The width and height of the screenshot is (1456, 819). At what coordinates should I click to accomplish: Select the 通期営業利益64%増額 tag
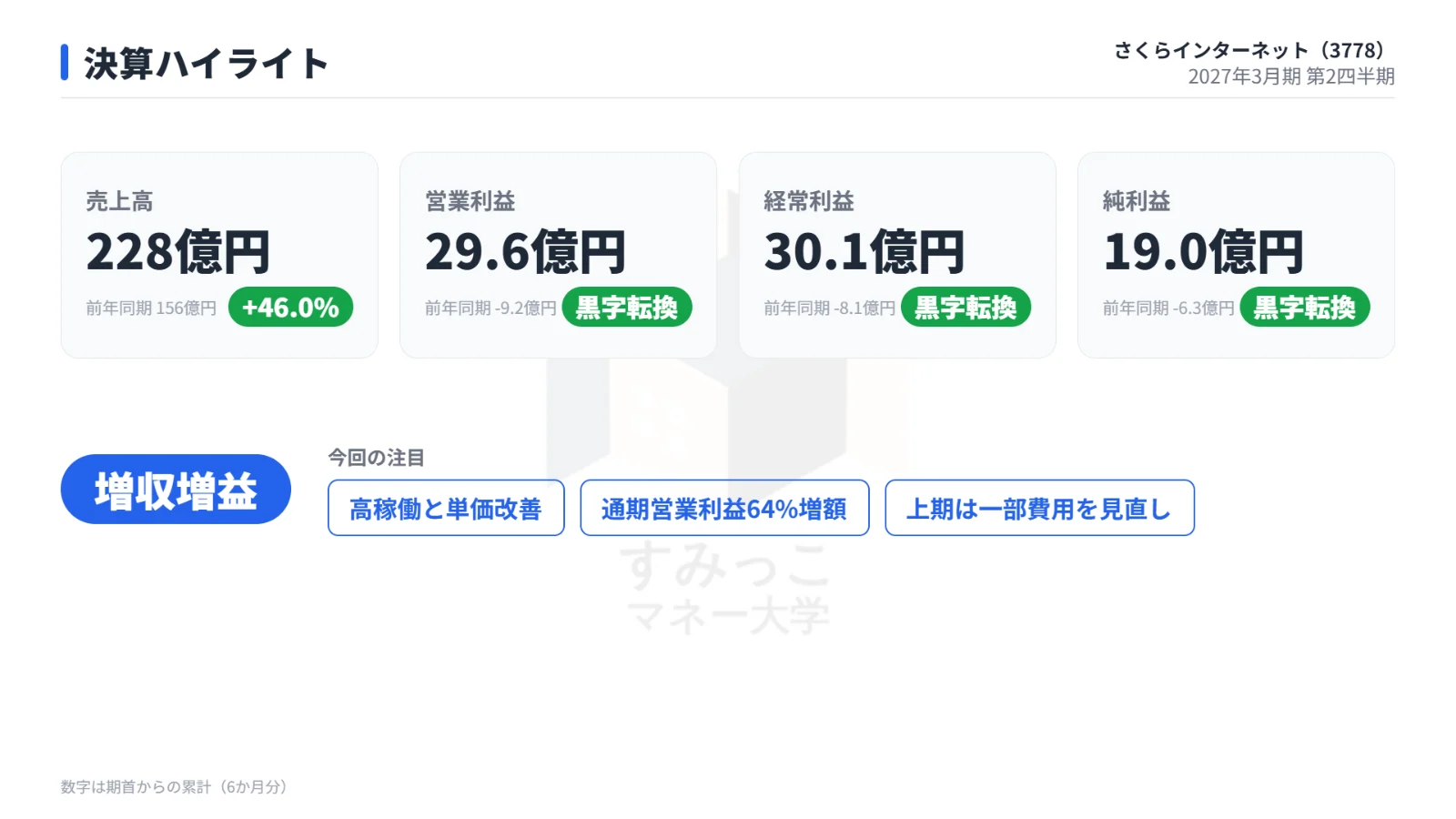pos(724,508)
